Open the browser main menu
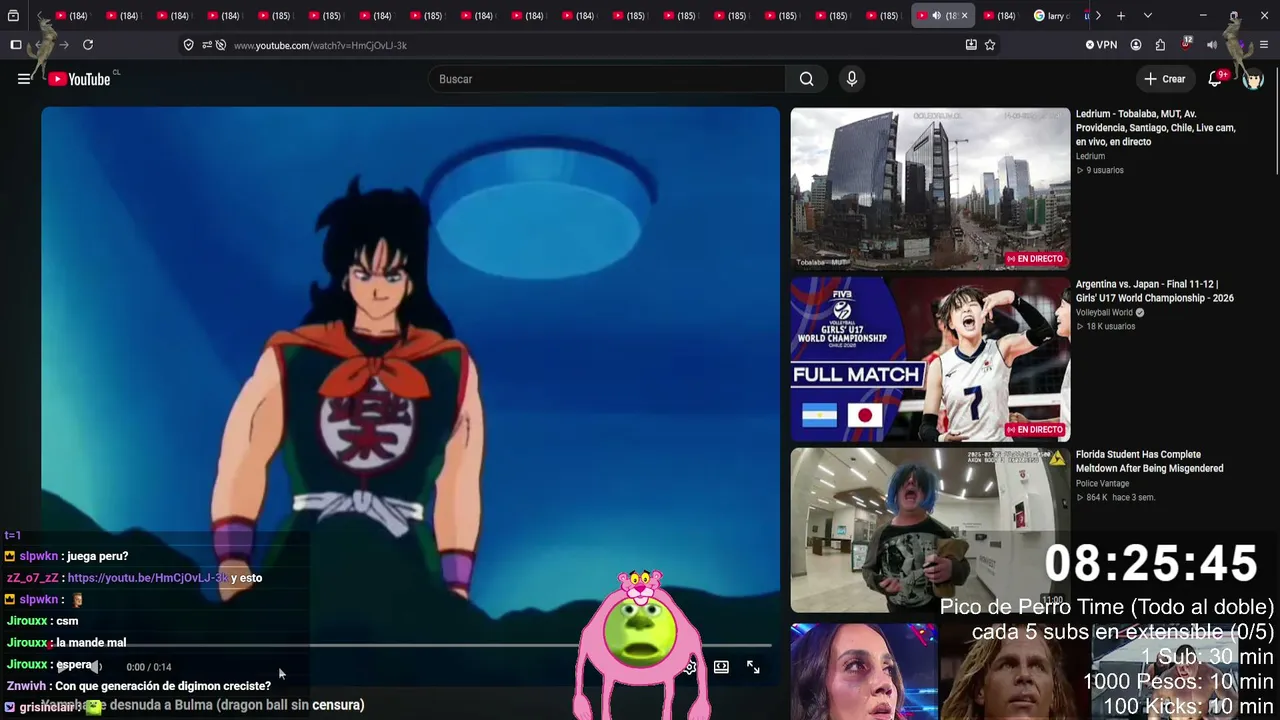 click(1265, 45)
